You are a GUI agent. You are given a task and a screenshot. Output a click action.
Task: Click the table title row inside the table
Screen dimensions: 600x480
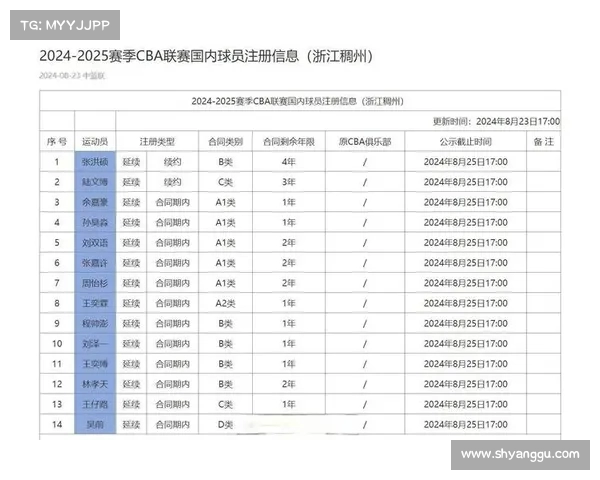pos(298,101)
